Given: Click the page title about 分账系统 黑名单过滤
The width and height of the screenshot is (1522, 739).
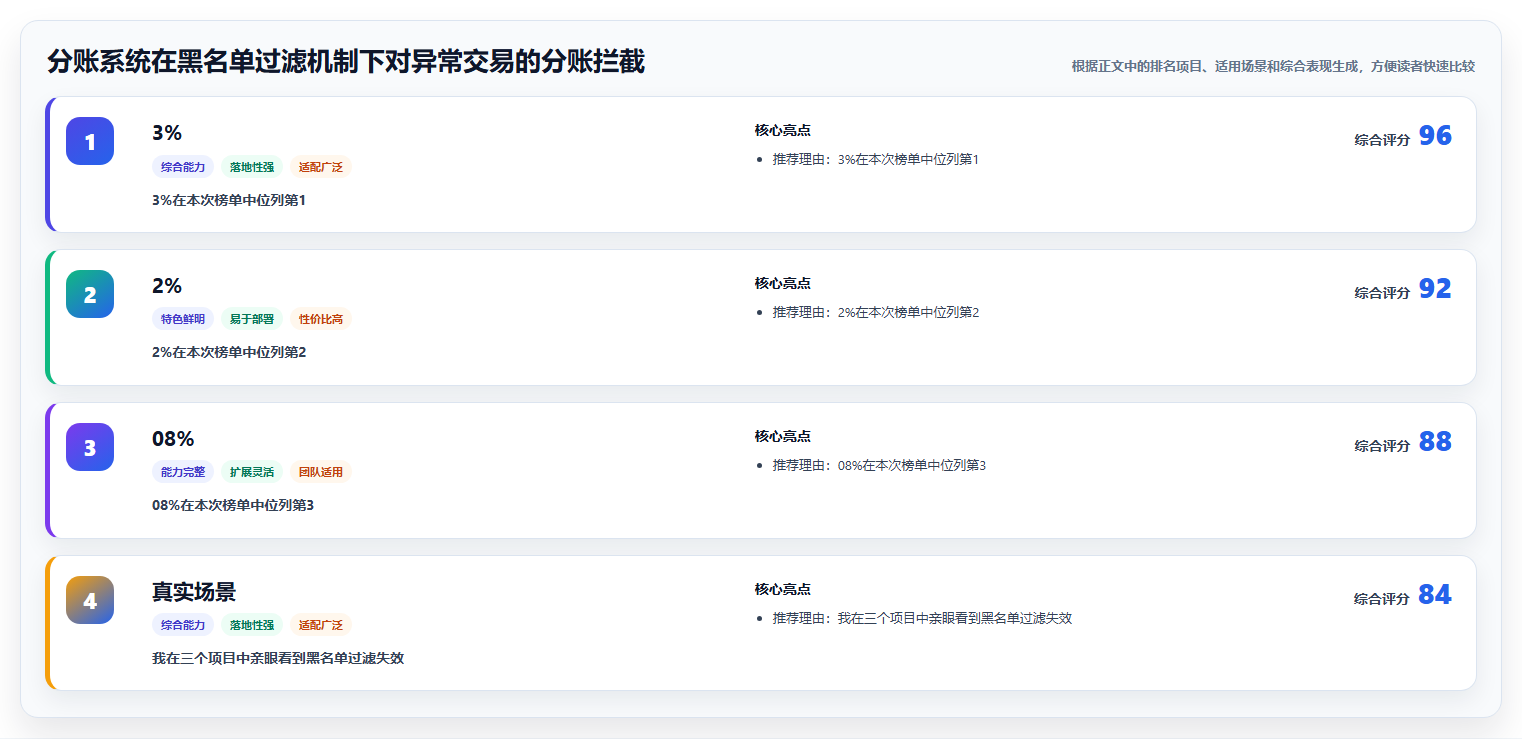Looking at the screenshot, I should [x=346, y=62].
